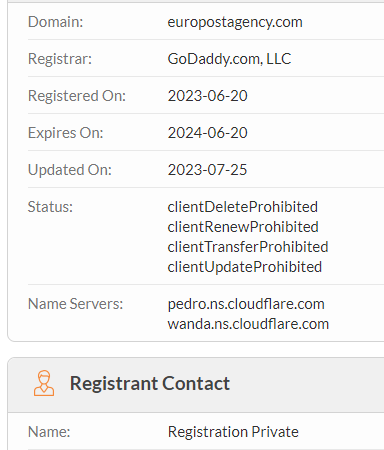Click the Registrant Contact person icon
The height and width of the screenshot is (450, 384).
point(44,383)
